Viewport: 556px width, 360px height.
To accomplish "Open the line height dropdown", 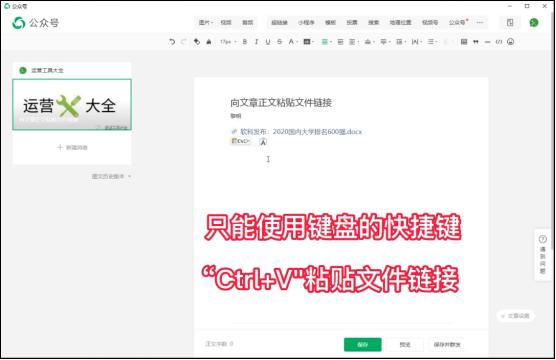I will [x=400, y=42].
